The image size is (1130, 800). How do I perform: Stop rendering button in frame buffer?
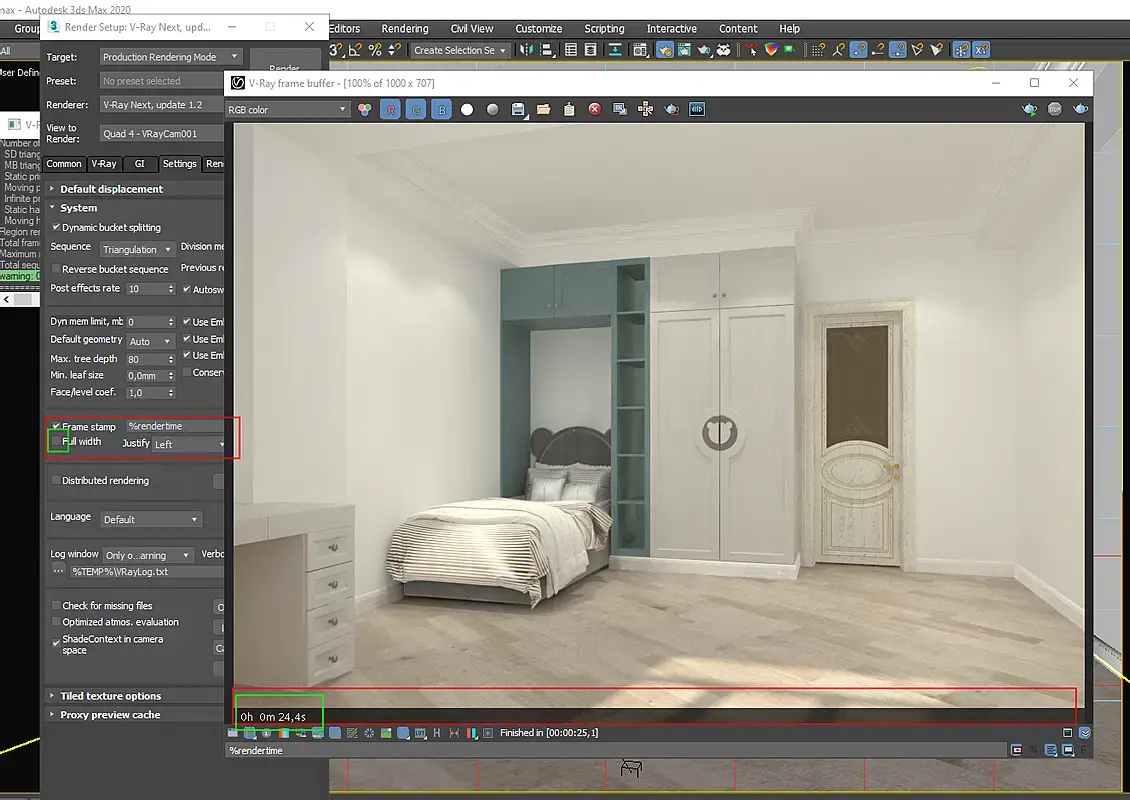(x=1054, y=110)
